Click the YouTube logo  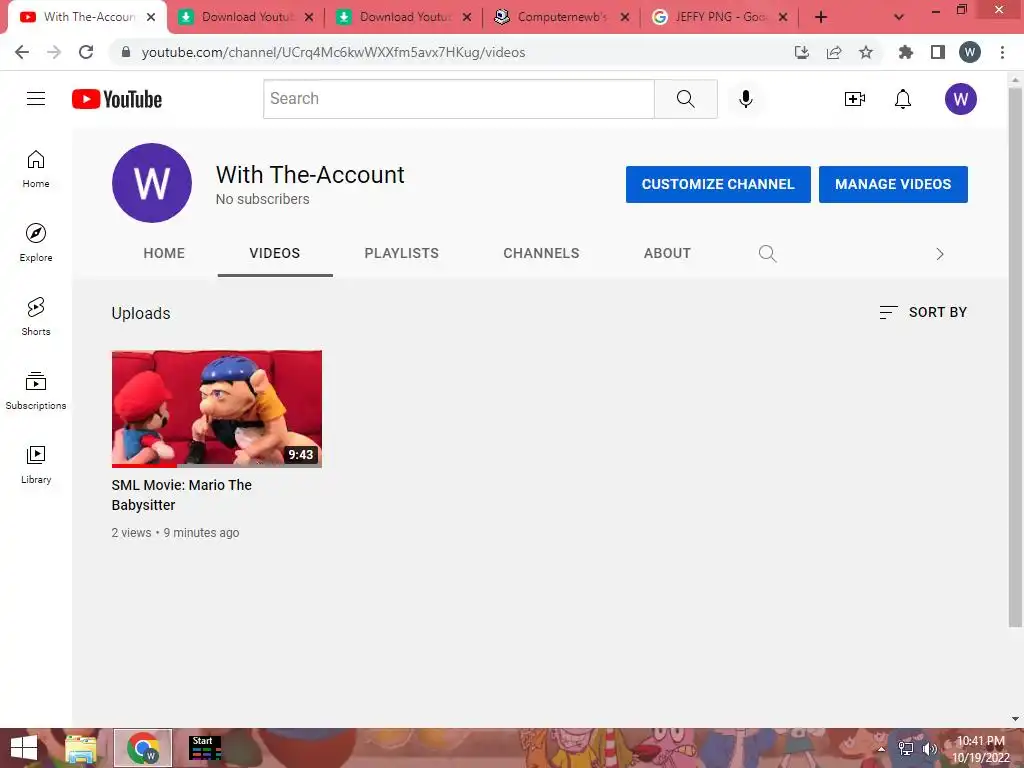click(117, 99)
